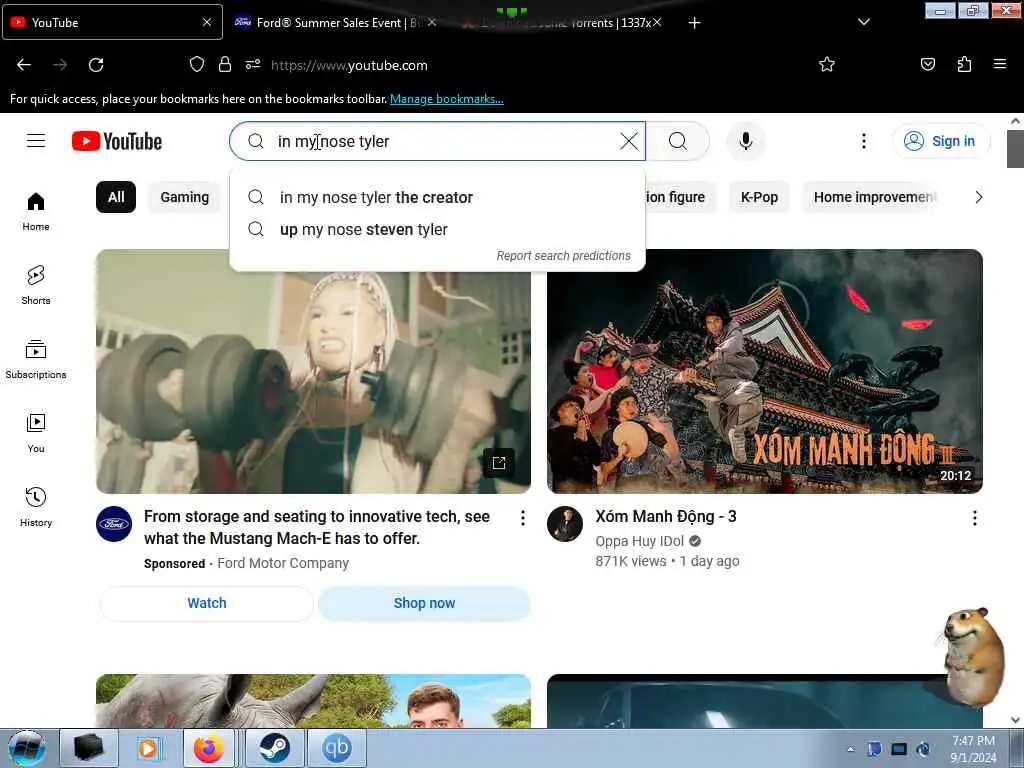Click the page vertical scrollbar thumb
Image resolution: width=1024 pixels, height=768 pixels.
[1015, 149]
